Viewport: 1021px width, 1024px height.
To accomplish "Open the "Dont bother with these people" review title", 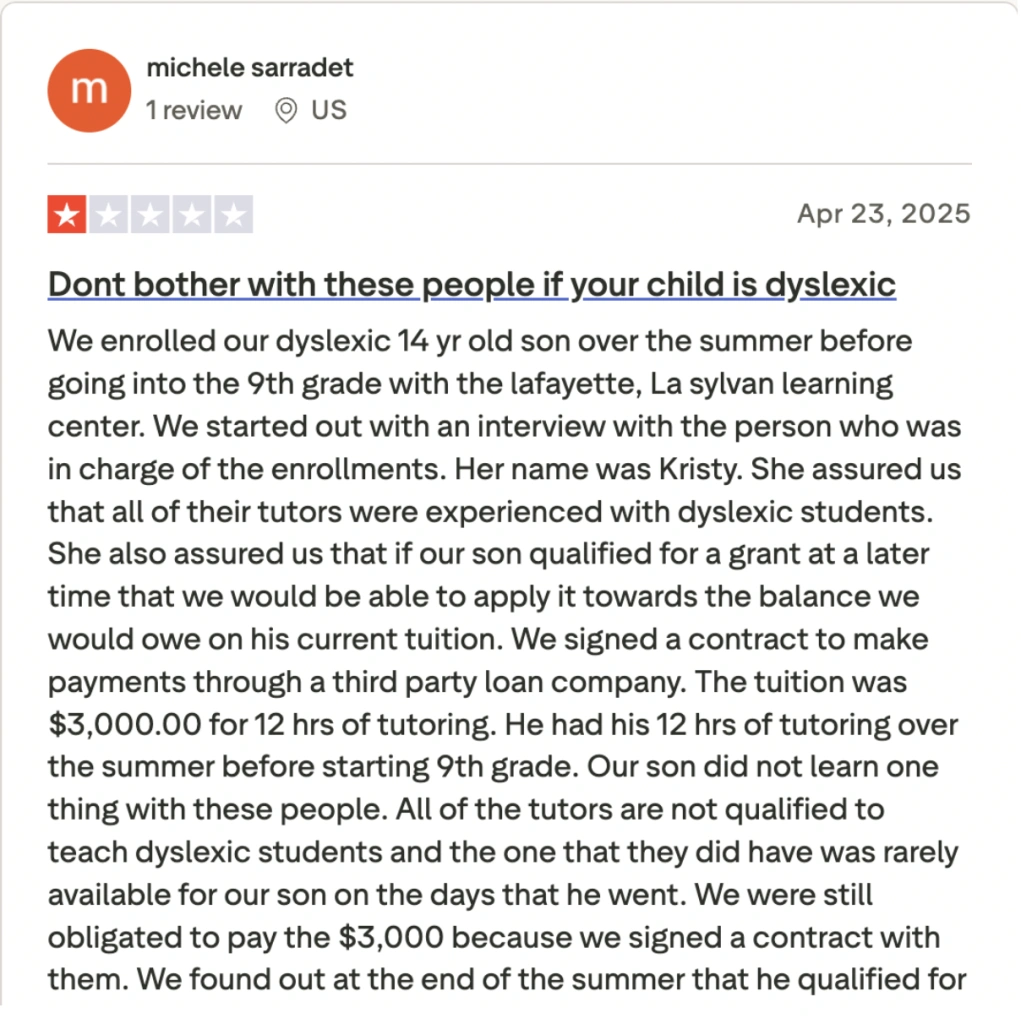I will (471, 285).
